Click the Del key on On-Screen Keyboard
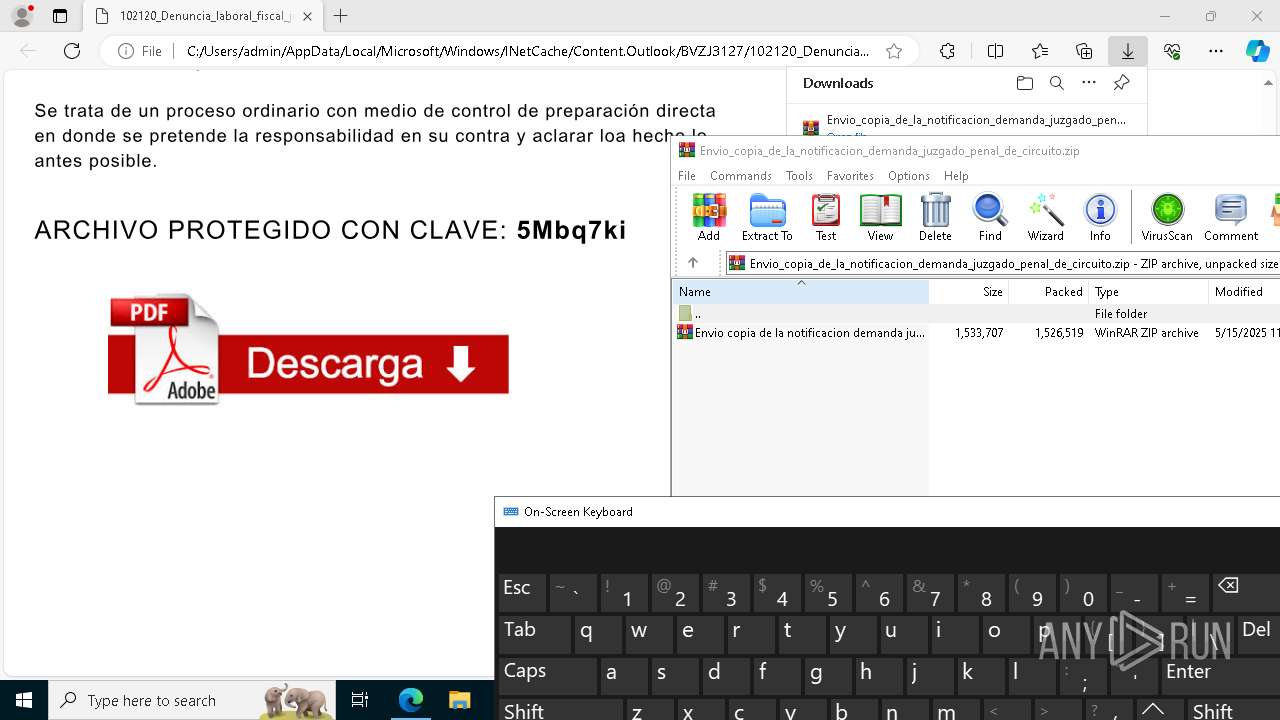The height and width of the screenshot is (720, 1280). 1257,635
